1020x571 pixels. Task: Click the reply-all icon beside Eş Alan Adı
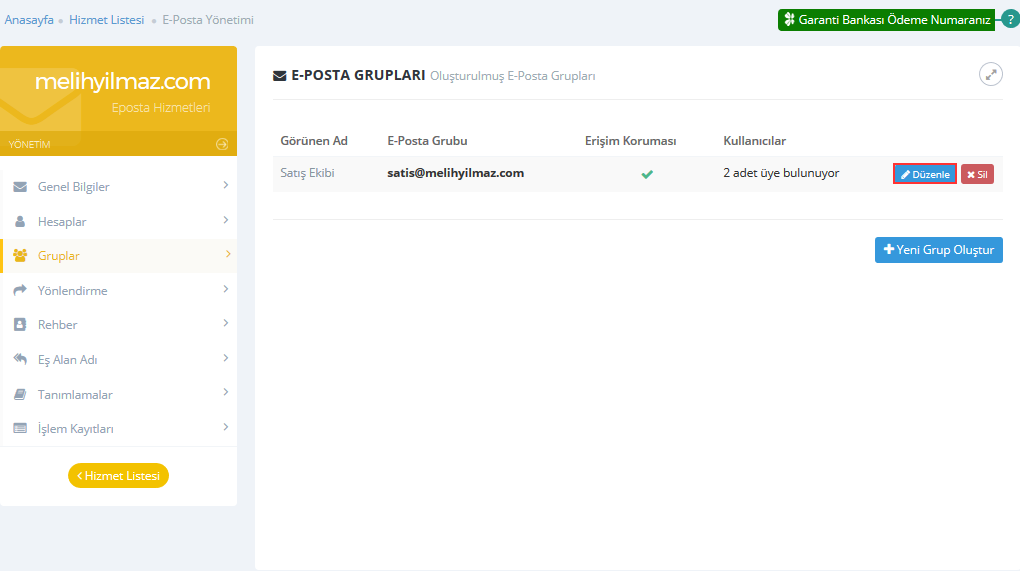pos(20,360)
